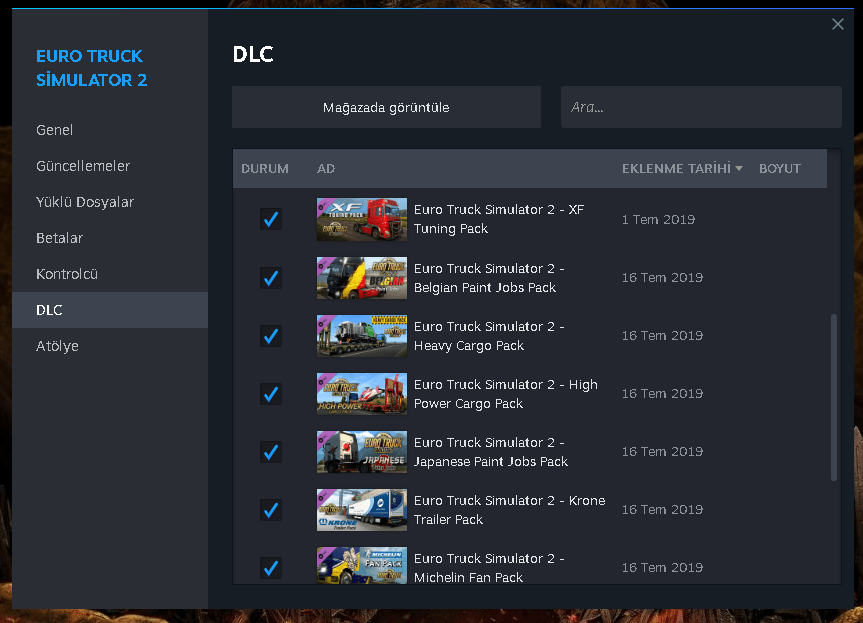The image size is (863, 623).
Task: Open the Belgian Paint Jobs Pack thumbnail
Action: (362, 278)
